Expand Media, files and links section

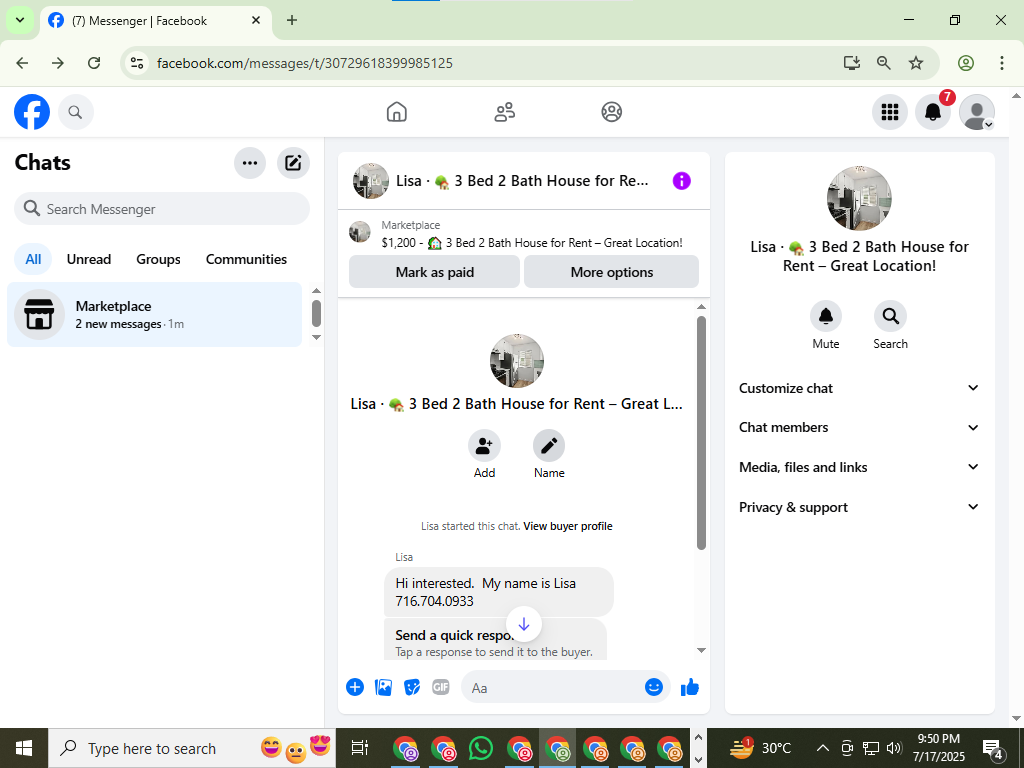(x=859, y=468)
